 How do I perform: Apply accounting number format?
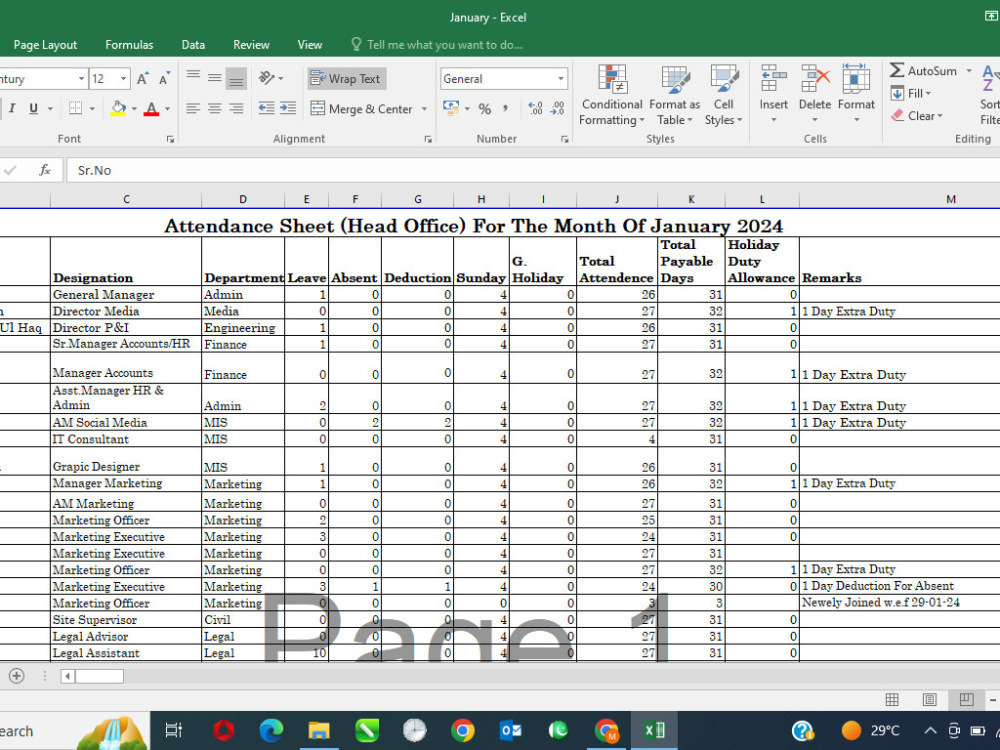coord(451,108)
